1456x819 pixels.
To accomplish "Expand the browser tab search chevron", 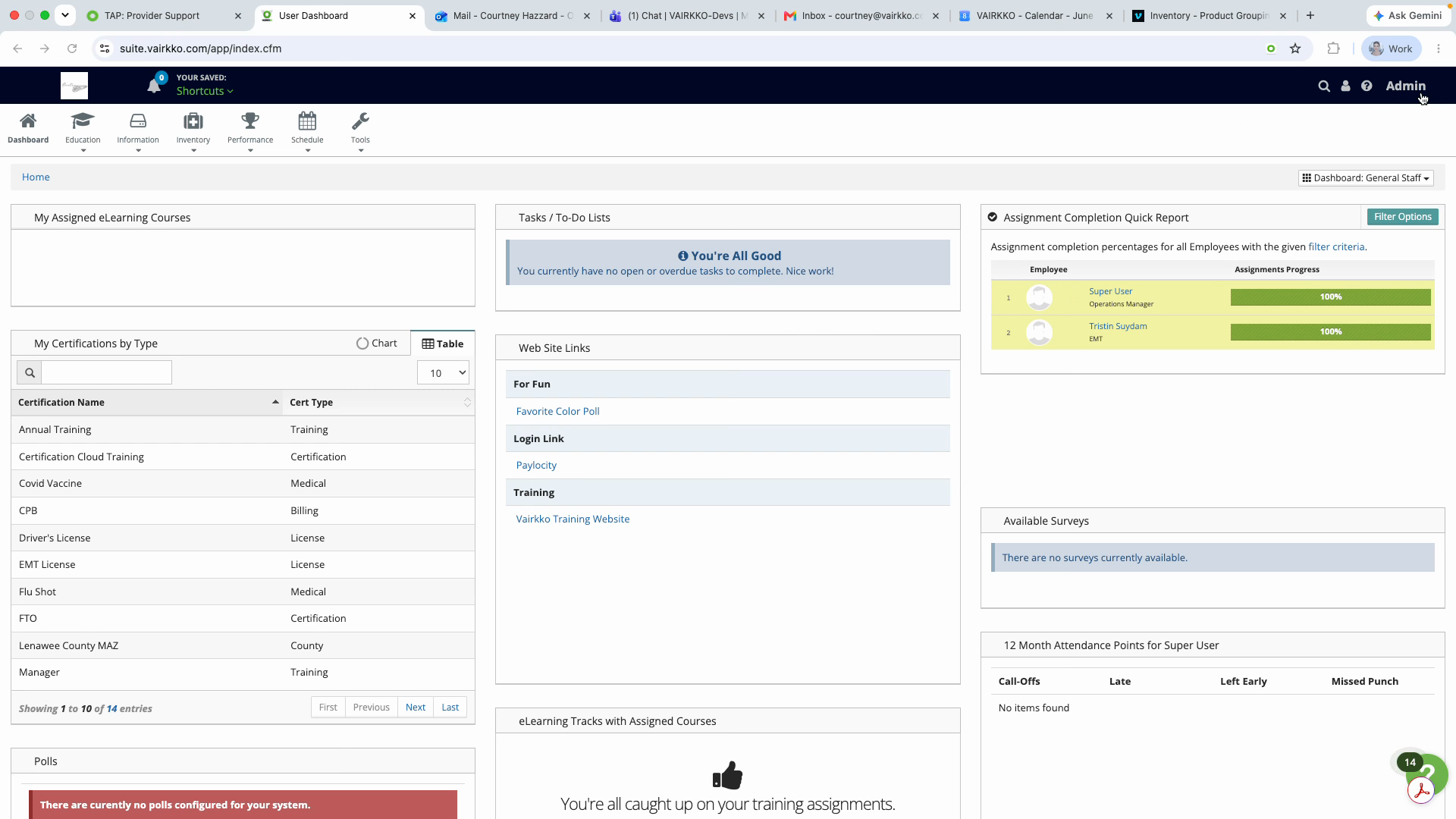I will [x=65, y=15].
